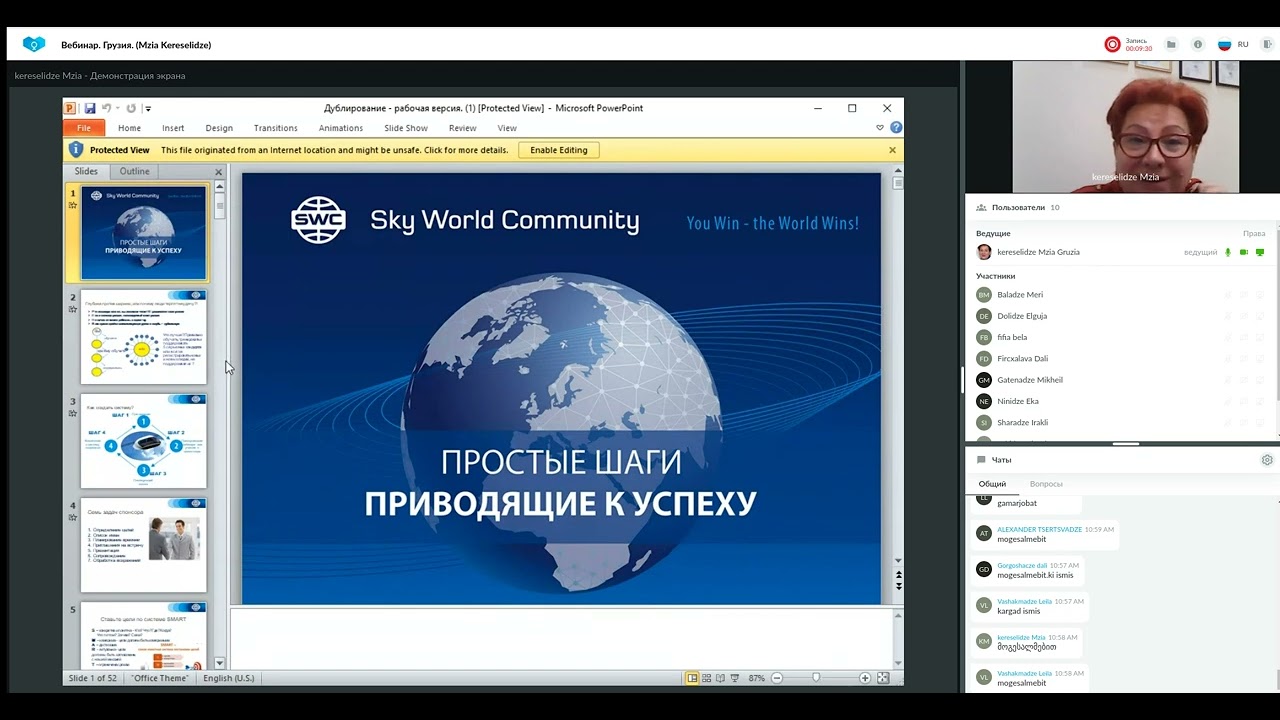Viewport: 1280px width, 720px height.
Task: Click the webinar platform logo icon
Action: (x=34, y=44)
